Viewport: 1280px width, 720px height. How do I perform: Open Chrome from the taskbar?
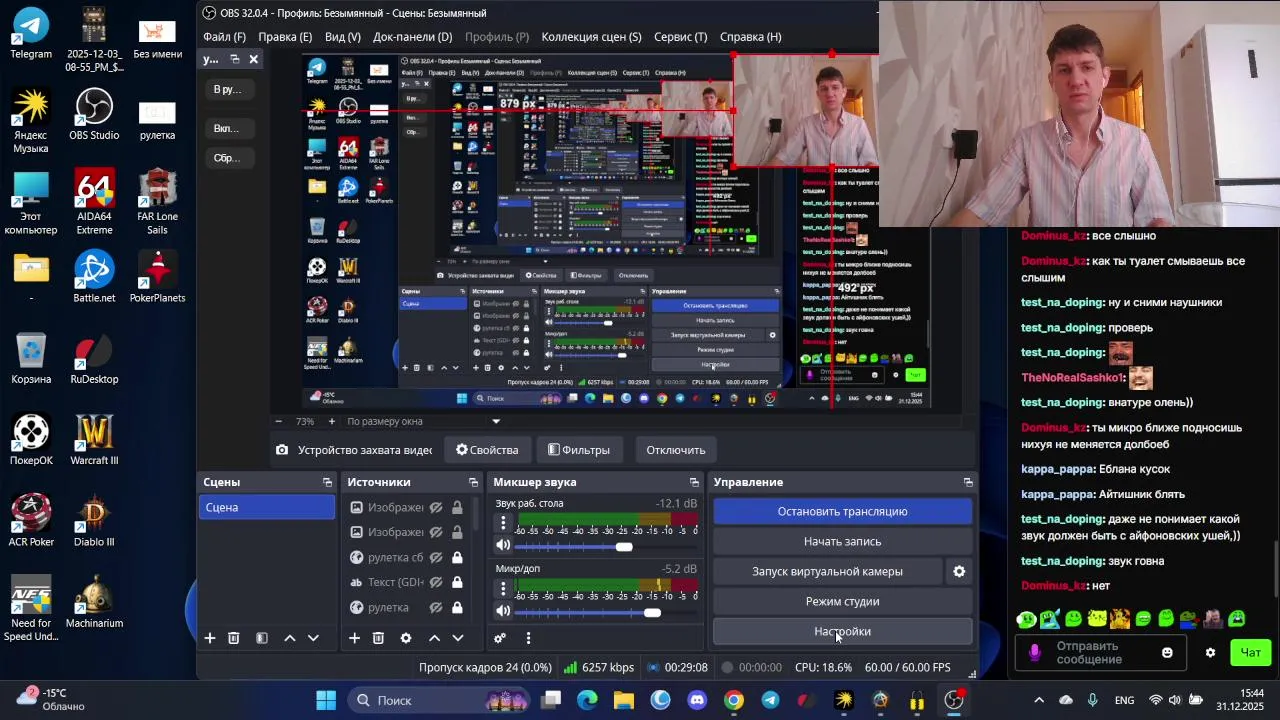coord(734,700)
